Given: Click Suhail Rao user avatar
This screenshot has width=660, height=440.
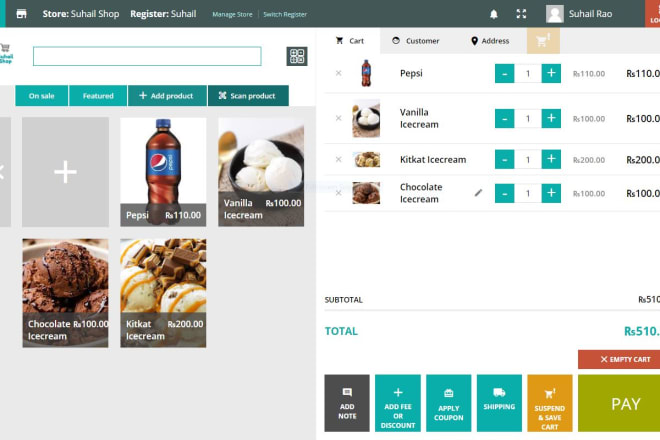Looking at the screenshot, I should [555, 14].
